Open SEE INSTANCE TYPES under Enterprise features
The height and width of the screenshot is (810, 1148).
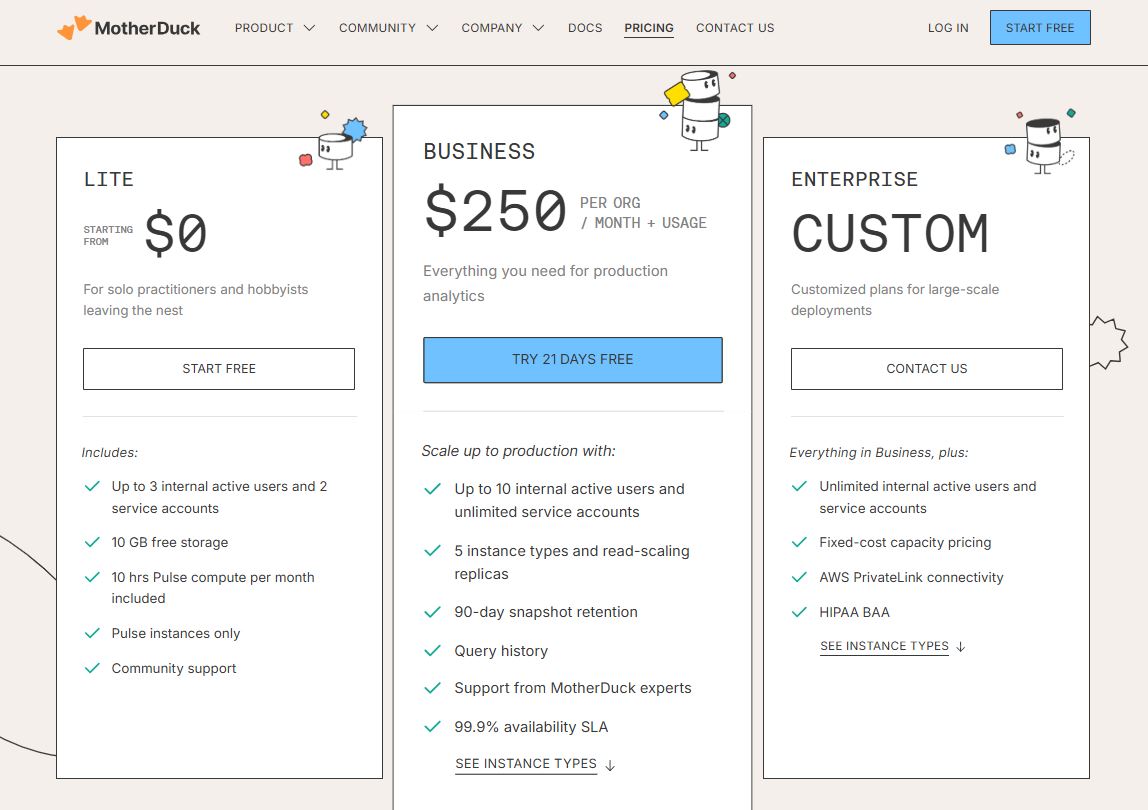pyautogui.click(x=884, y=646)
